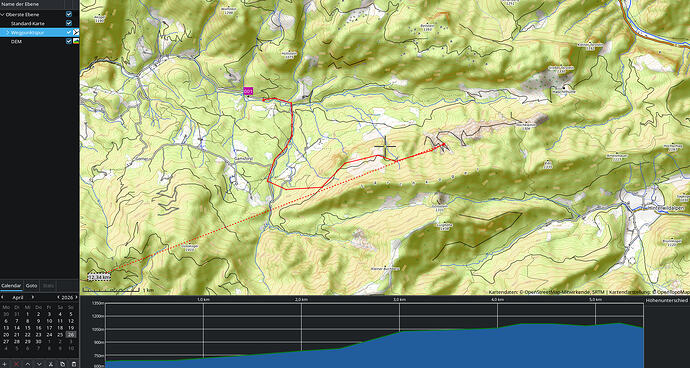Click the 2026 year label
This screenshot has width=690, height=368.
(67, 298)
